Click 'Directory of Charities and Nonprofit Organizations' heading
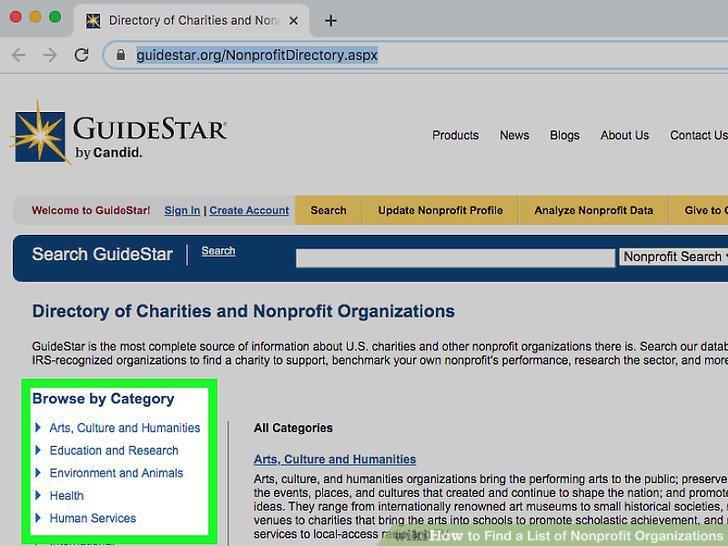 (x=243, y=311)
